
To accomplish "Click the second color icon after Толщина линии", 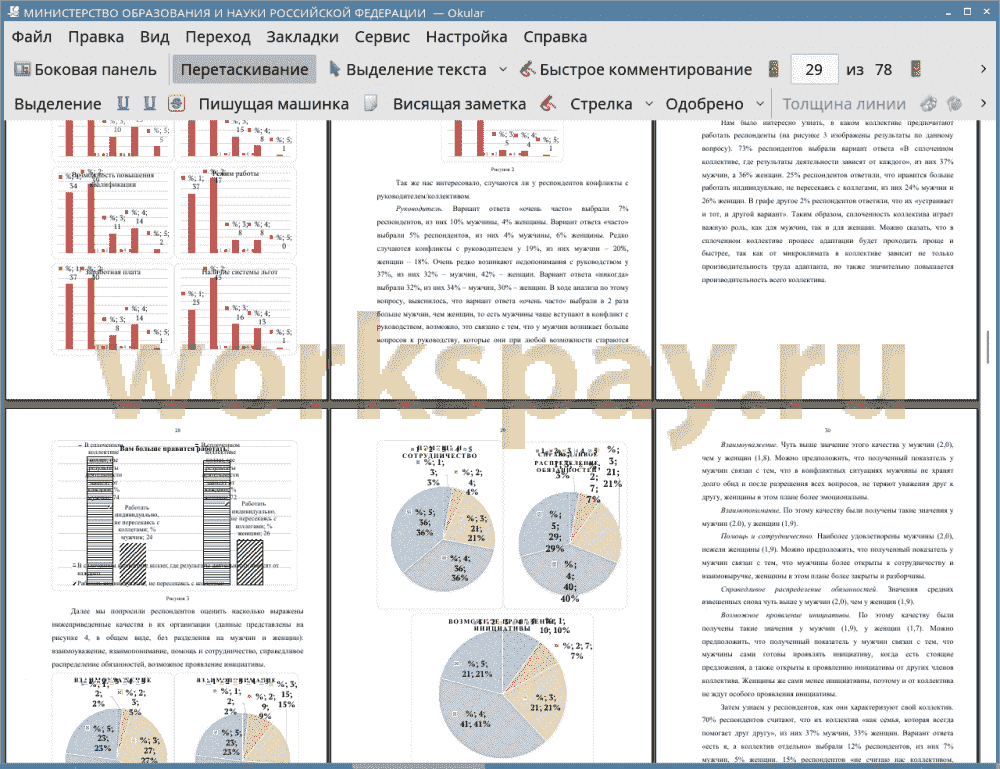I will [x=954, y=103].
